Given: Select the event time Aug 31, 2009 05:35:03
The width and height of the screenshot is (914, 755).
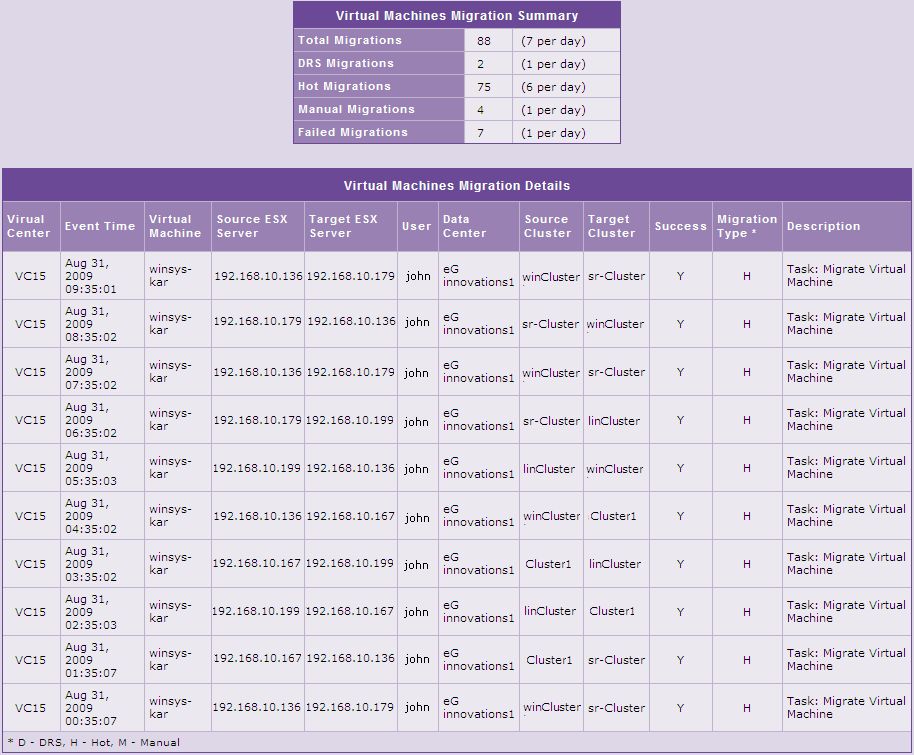Looking at the screenshot, I should tap(90, 468).
